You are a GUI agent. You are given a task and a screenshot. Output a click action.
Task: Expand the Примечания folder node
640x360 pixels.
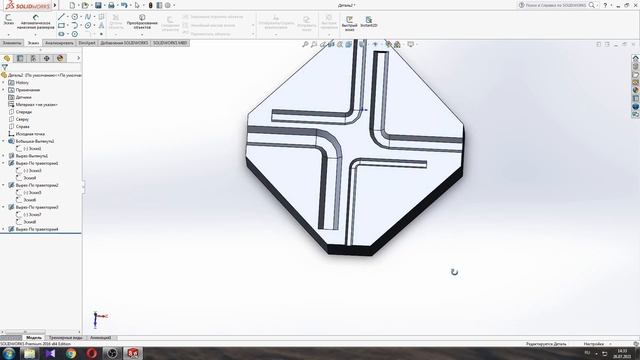(4, 90)
